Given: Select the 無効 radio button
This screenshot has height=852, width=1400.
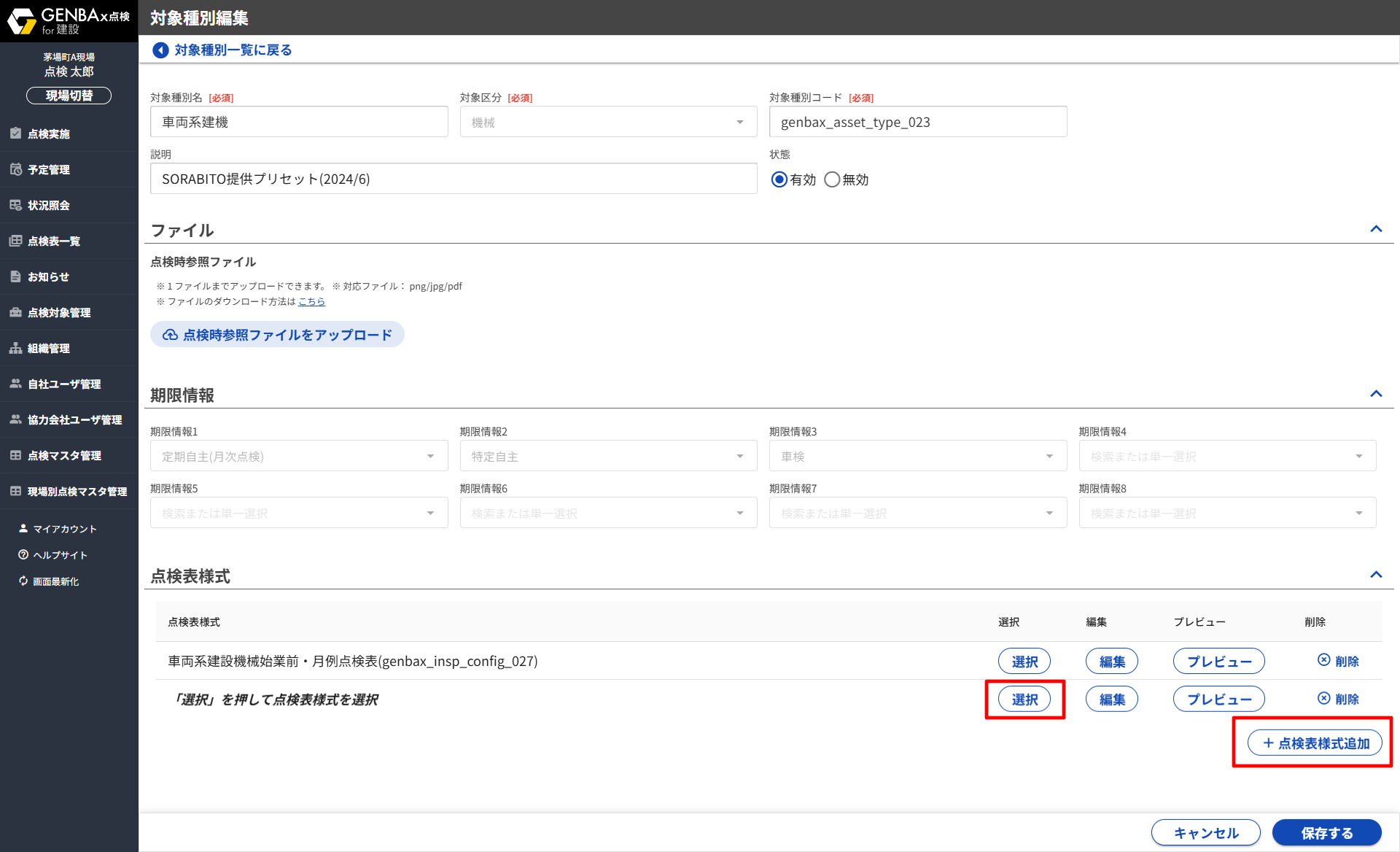Looking at the screenshot, I should coord(832,179).
